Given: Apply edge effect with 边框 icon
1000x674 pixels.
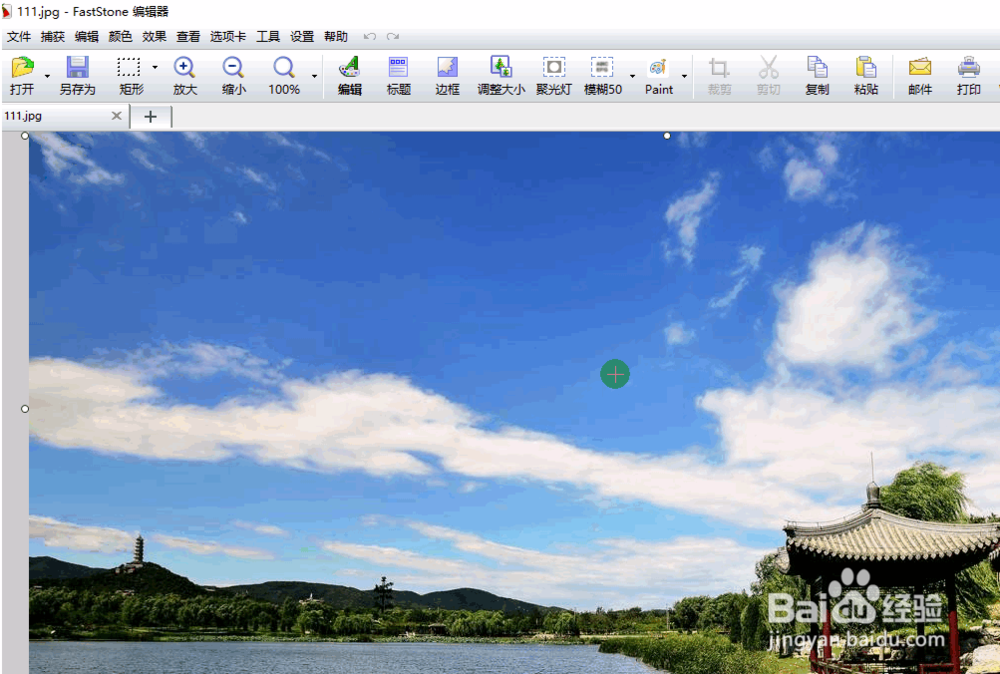Looking at the screenshot, I should 447,75.
